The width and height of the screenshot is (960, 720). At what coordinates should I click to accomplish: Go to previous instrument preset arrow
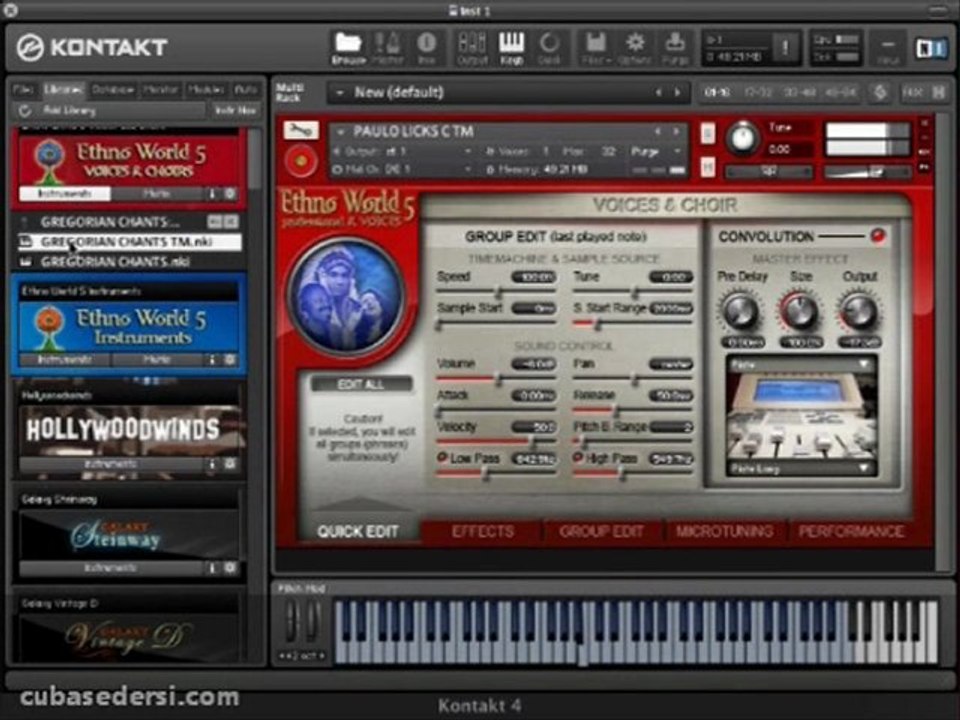click(658, 131)
